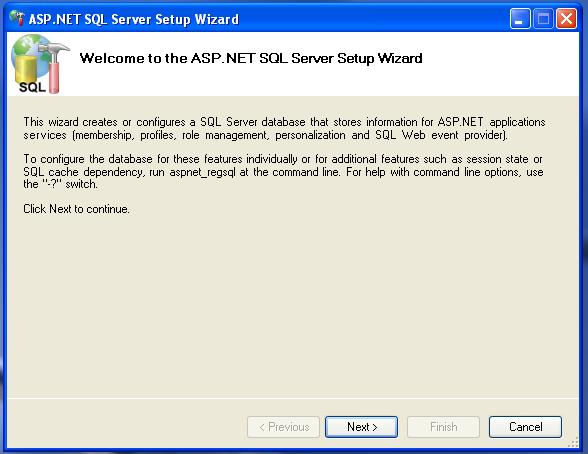Click the grayed-out Finish button
The height and width of the screenshot is (454, 588).
point(443,427)
